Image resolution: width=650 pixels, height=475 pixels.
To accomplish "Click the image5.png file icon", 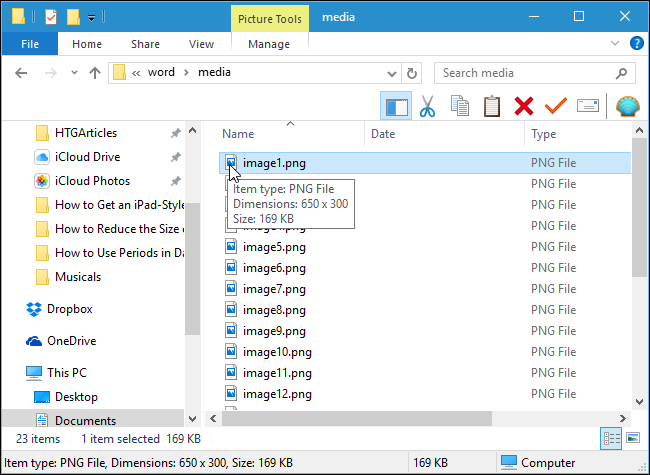I will pos(231,247).
